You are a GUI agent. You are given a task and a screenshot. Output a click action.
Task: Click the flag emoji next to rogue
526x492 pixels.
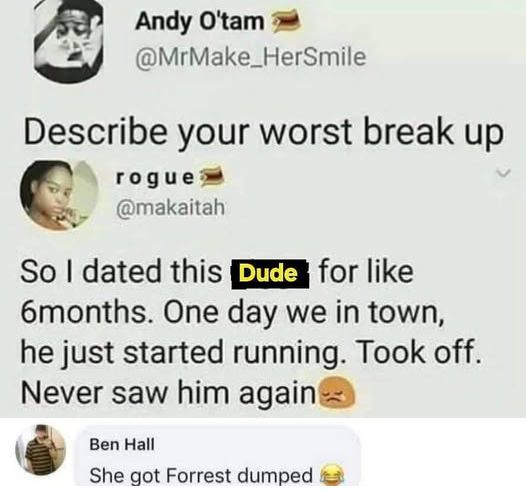[x=211, y=175]
